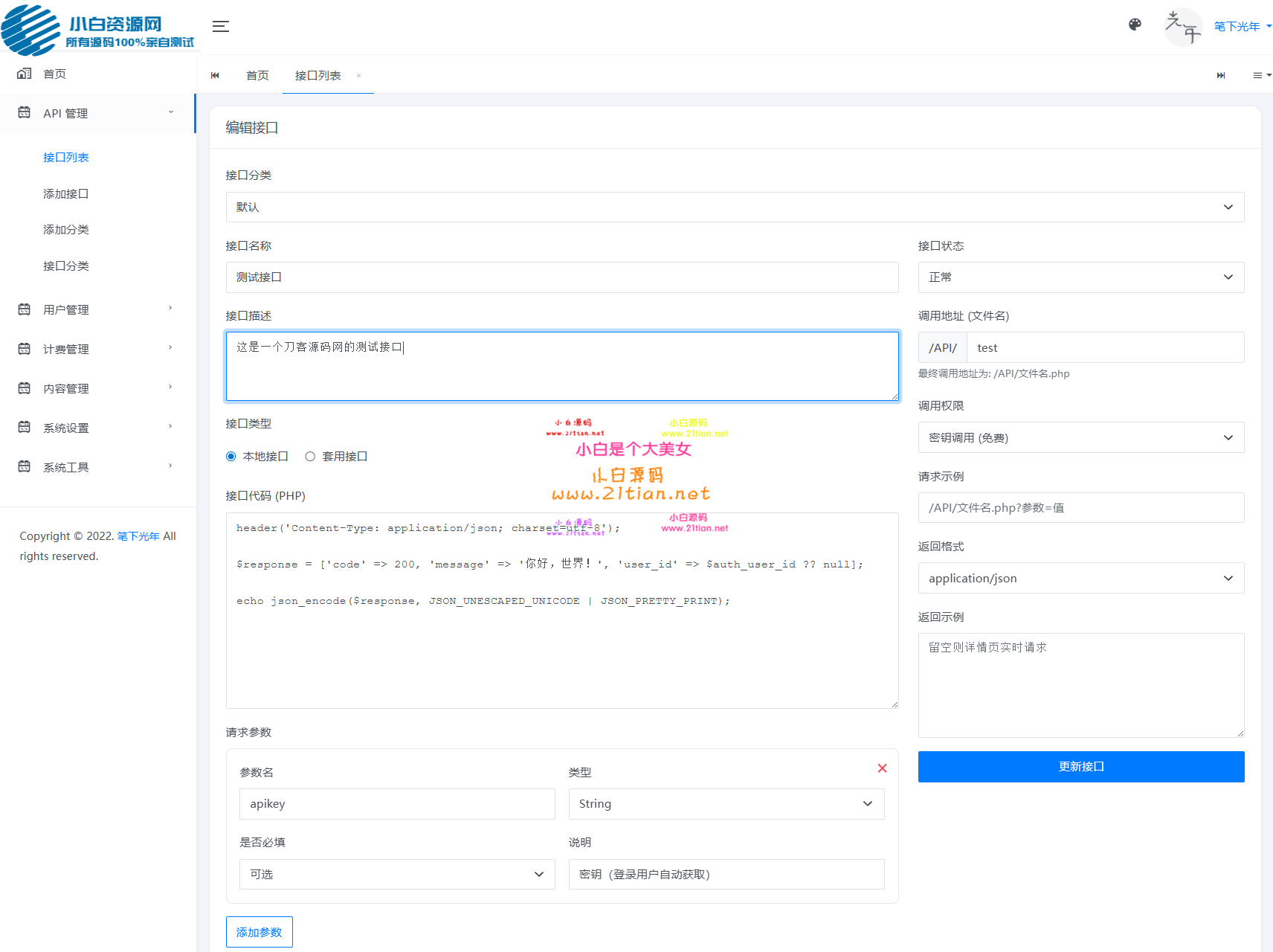Click the rewind icon left of breadcrumb tabs
The image size is (1273, 952).
tap(215, 75)
